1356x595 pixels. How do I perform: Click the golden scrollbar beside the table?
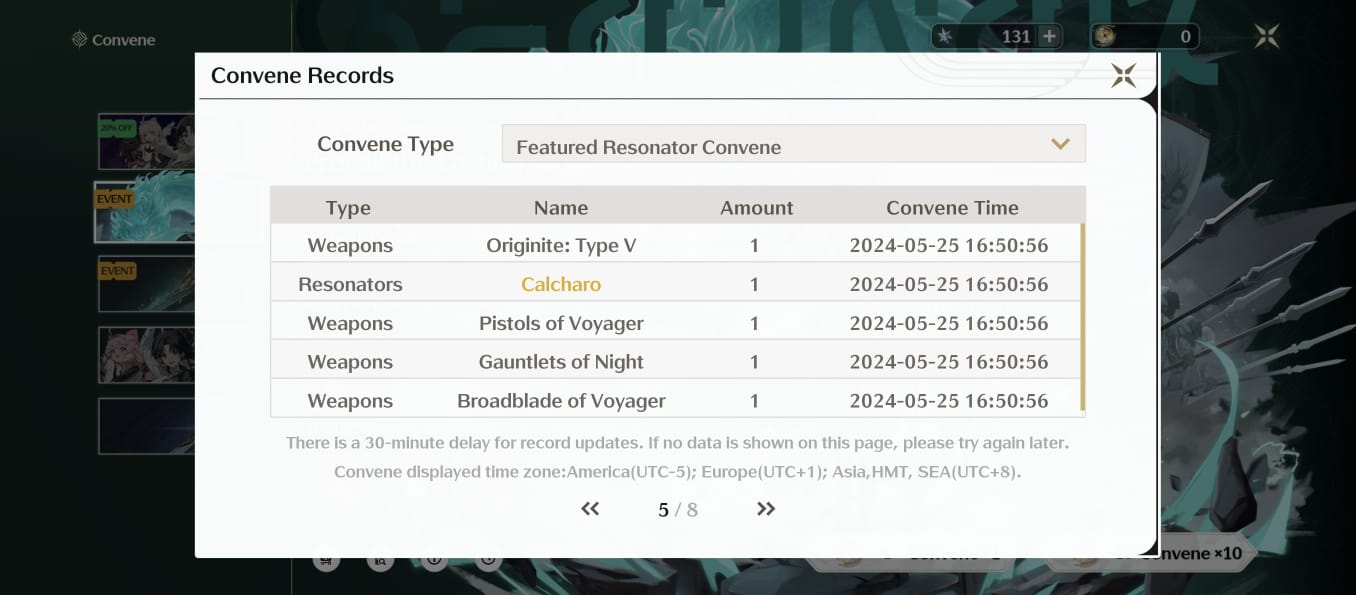point(1083,318)
